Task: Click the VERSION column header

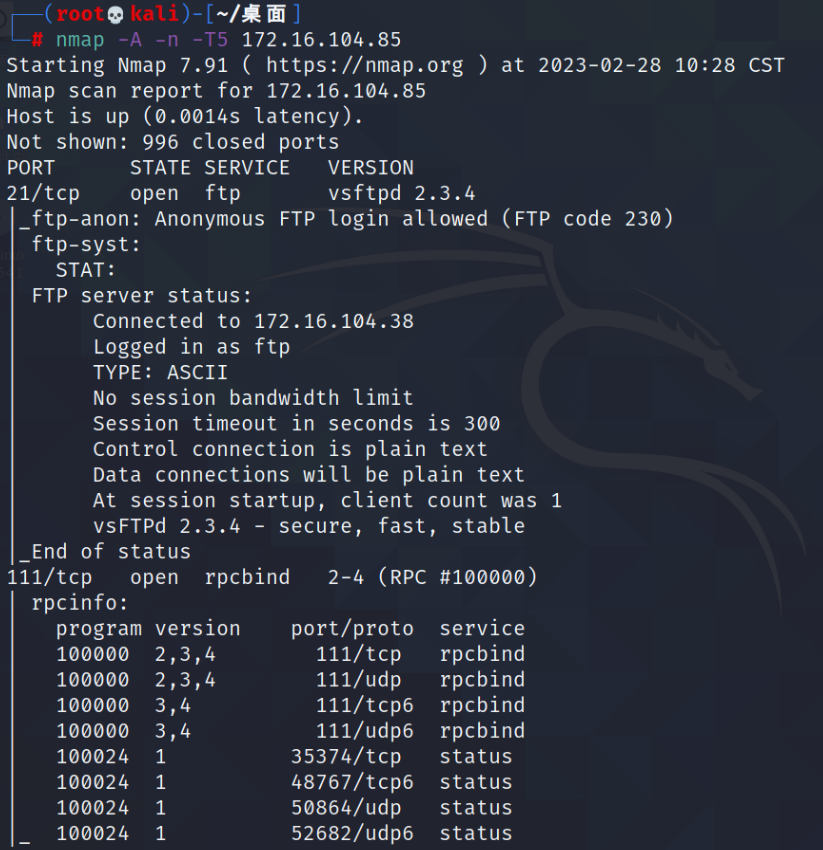Action: 371,168
